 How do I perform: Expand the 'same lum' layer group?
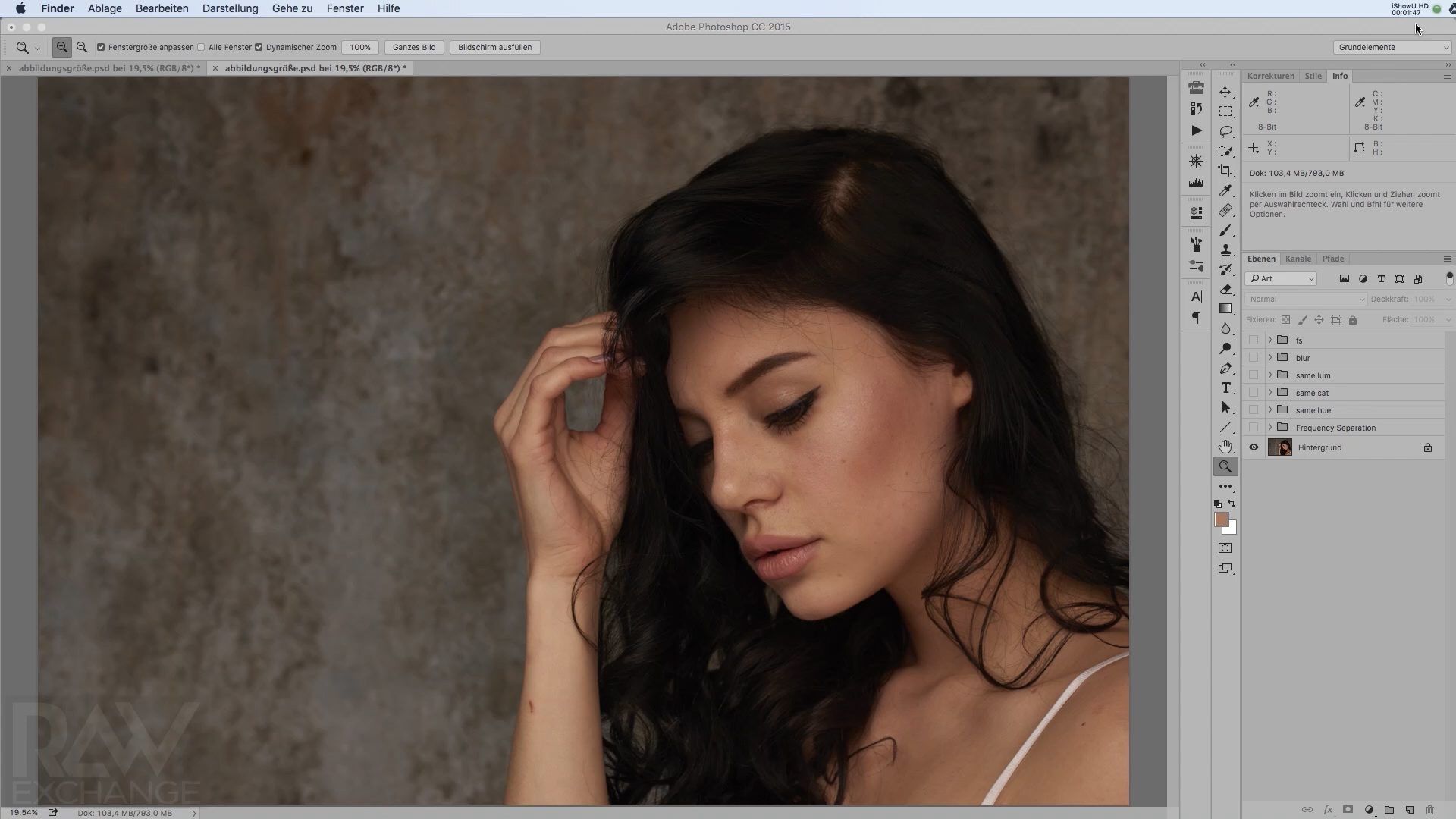1270,374
